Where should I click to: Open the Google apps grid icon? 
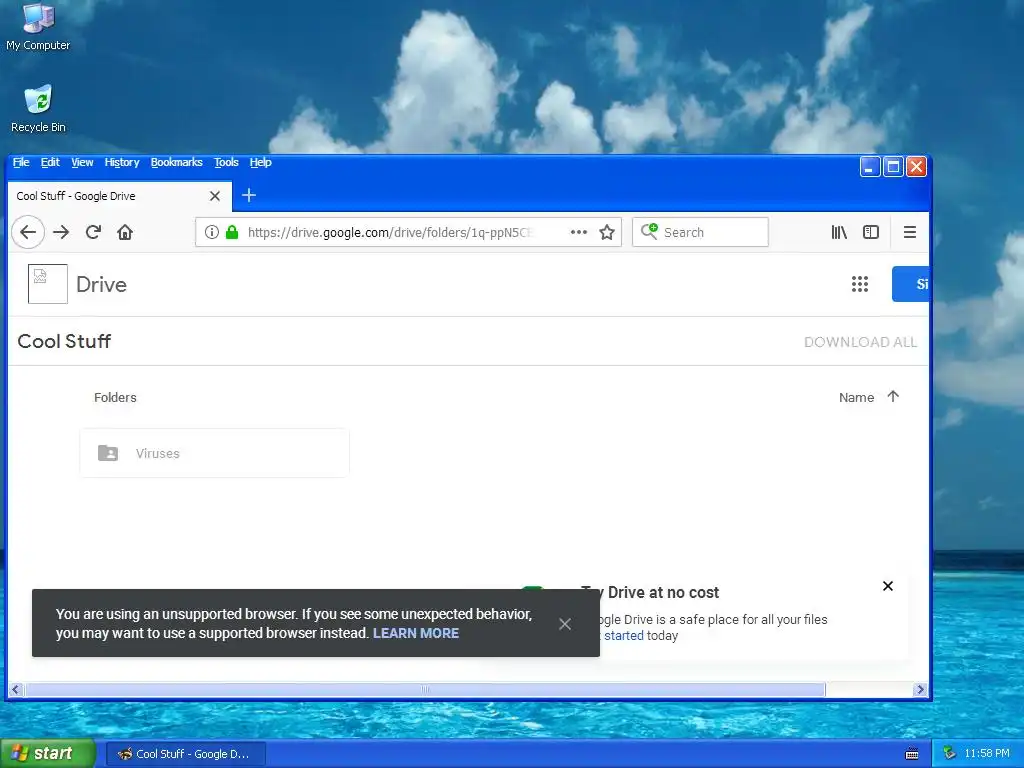[x=860, y=284]
